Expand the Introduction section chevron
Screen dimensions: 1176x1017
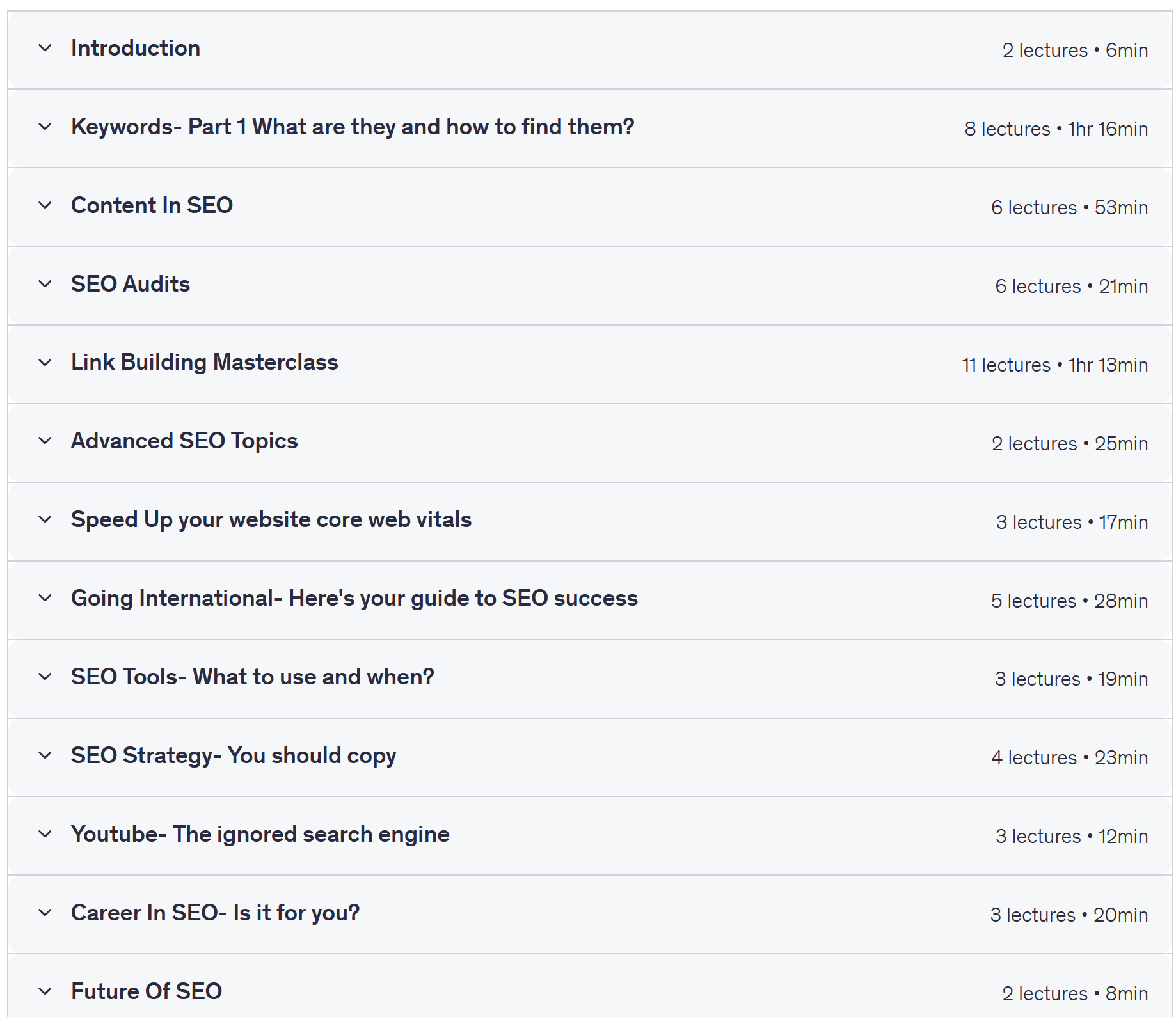coord(45,48)
